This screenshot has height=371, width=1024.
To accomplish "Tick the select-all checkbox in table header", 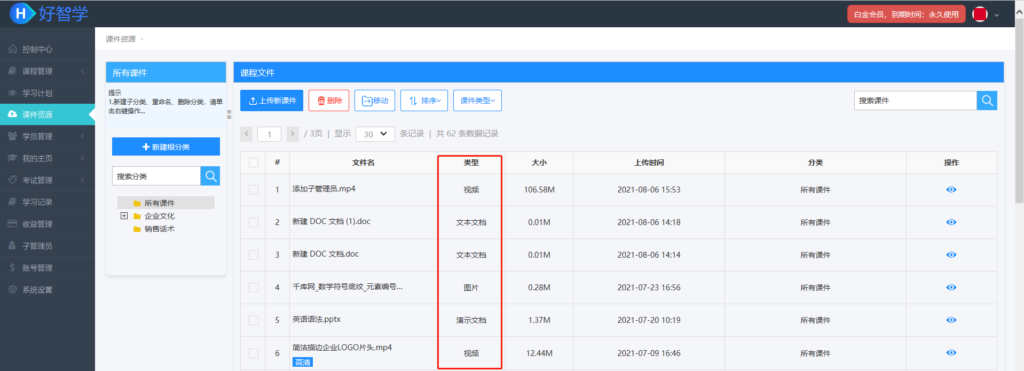I will [x=253, y=163].
